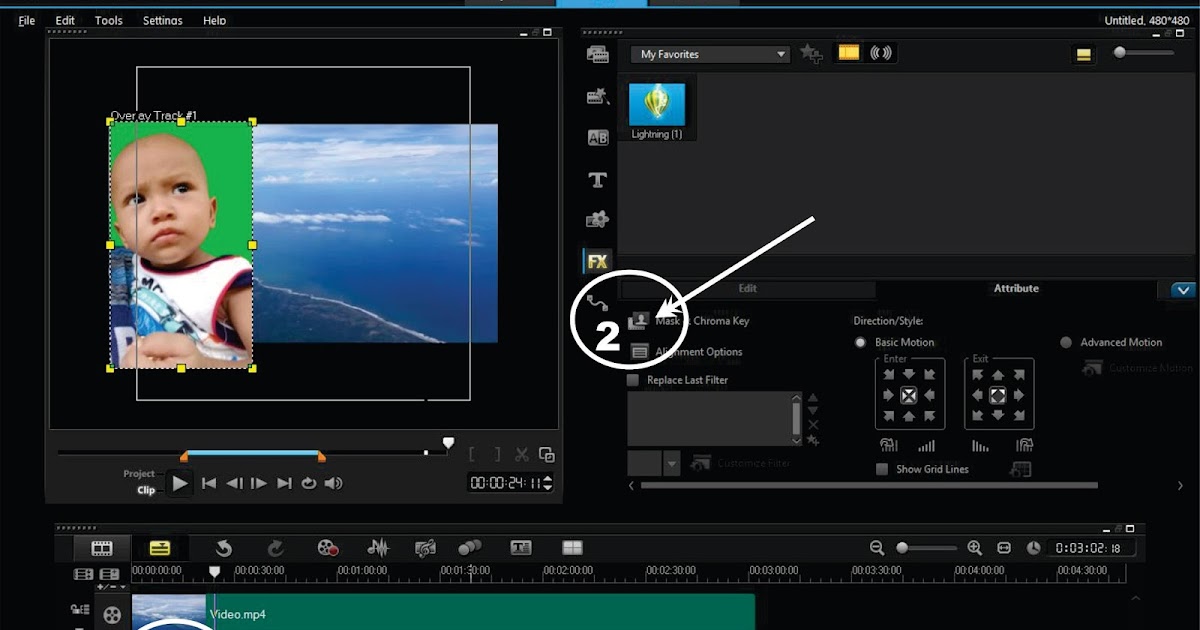
Task: Open the Settings menu
Action: pos(163,20)
